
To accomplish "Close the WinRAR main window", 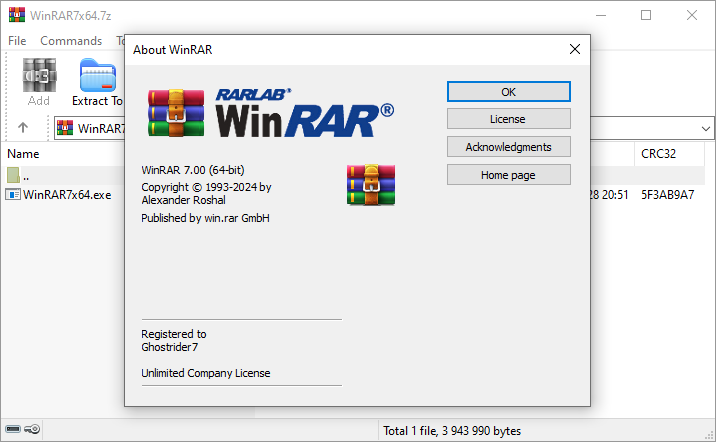I will (692, 15).
